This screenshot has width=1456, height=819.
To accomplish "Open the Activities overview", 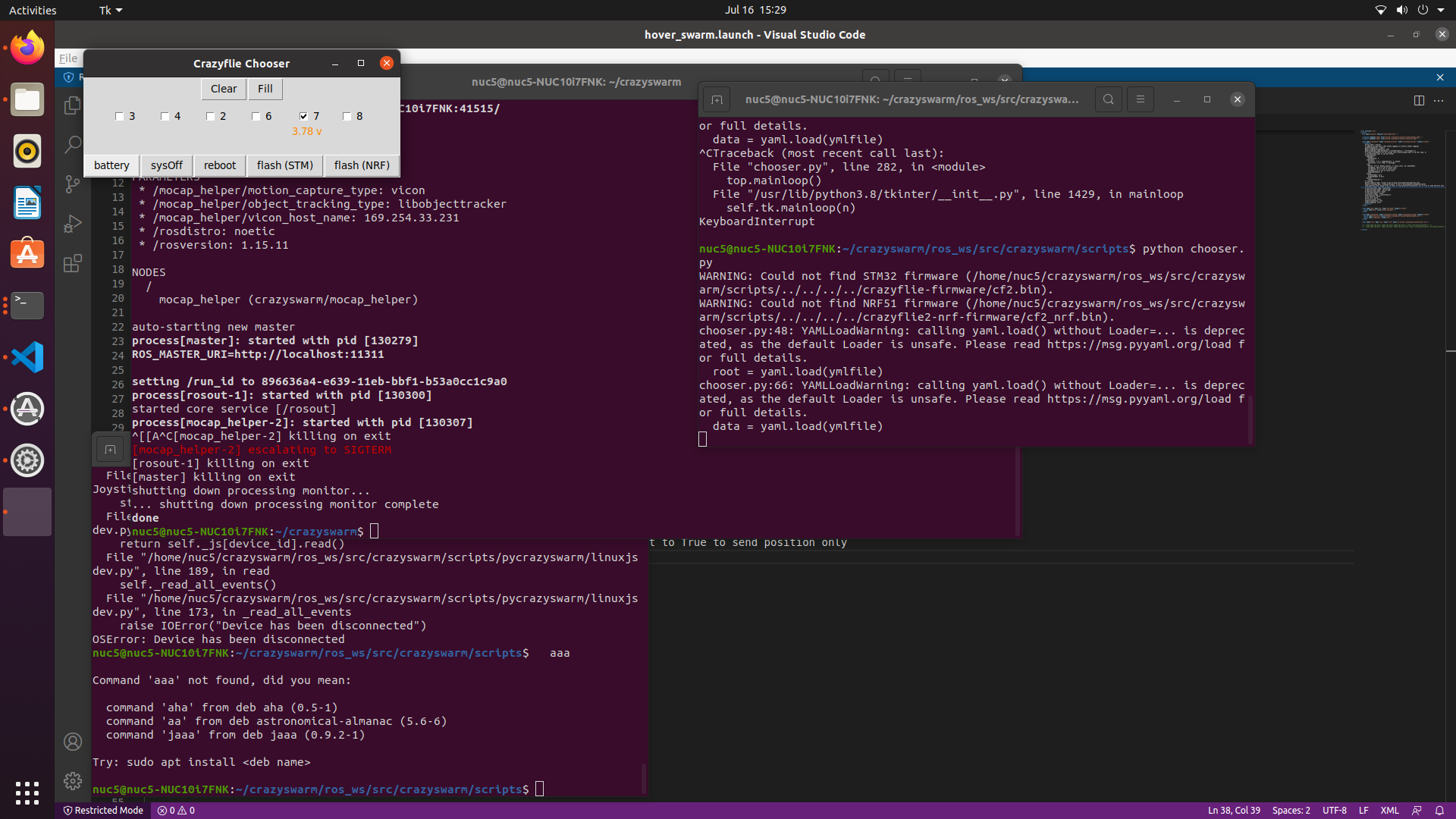I will click(x=33, y=10).
